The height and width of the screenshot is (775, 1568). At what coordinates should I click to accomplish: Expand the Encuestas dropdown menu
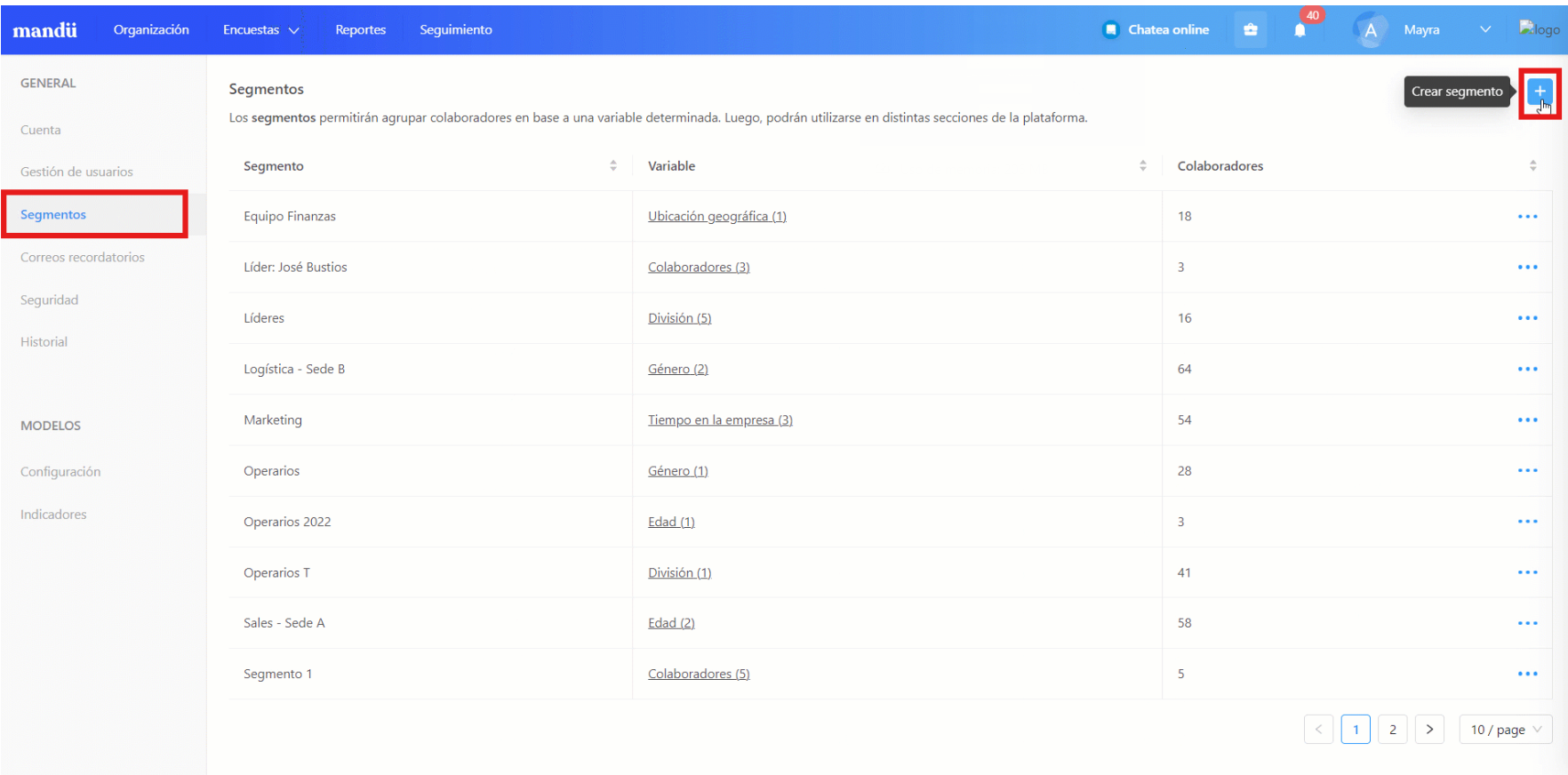tap(261, 30)
